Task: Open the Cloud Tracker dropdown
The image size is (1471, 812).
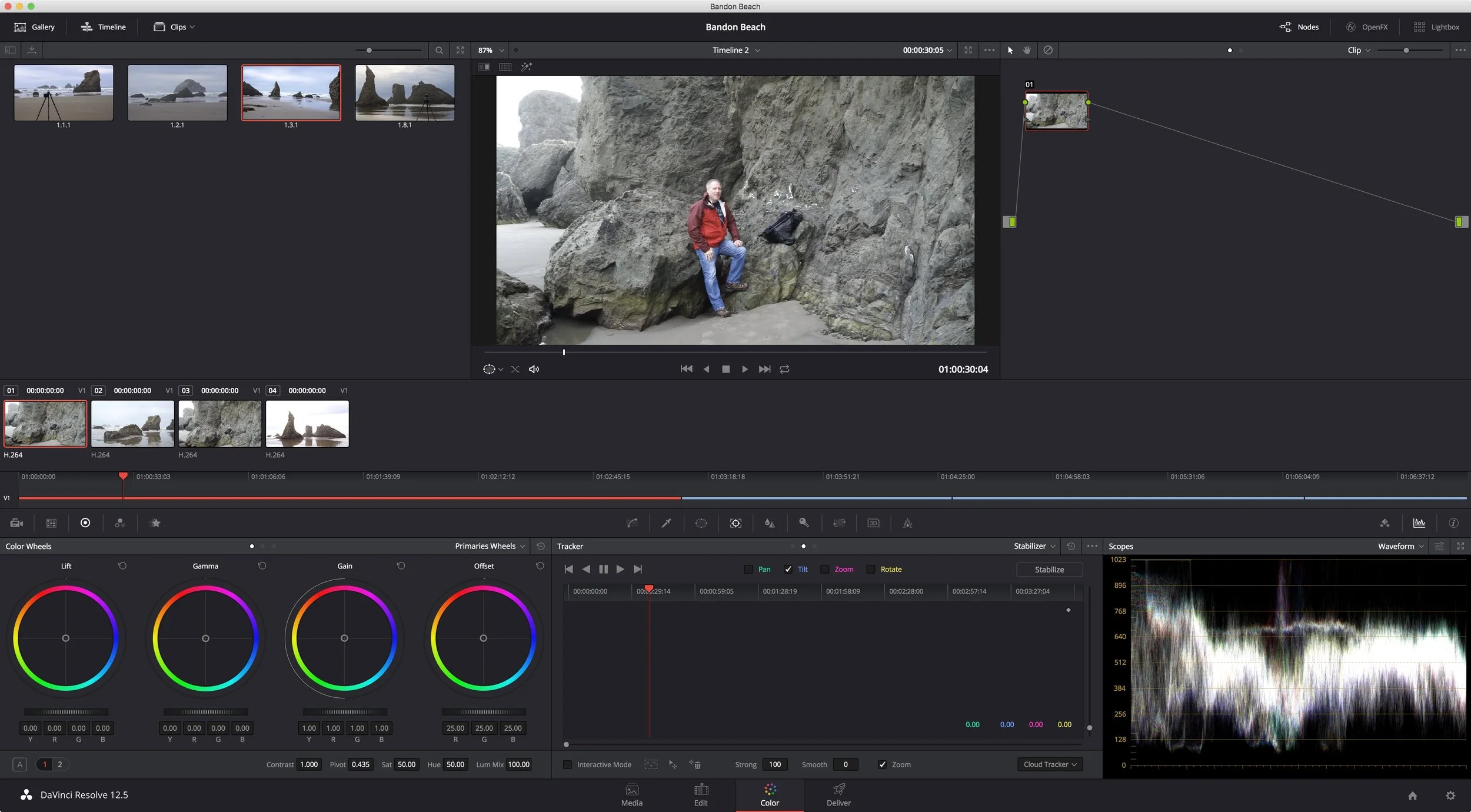Action: point(1050,764)
